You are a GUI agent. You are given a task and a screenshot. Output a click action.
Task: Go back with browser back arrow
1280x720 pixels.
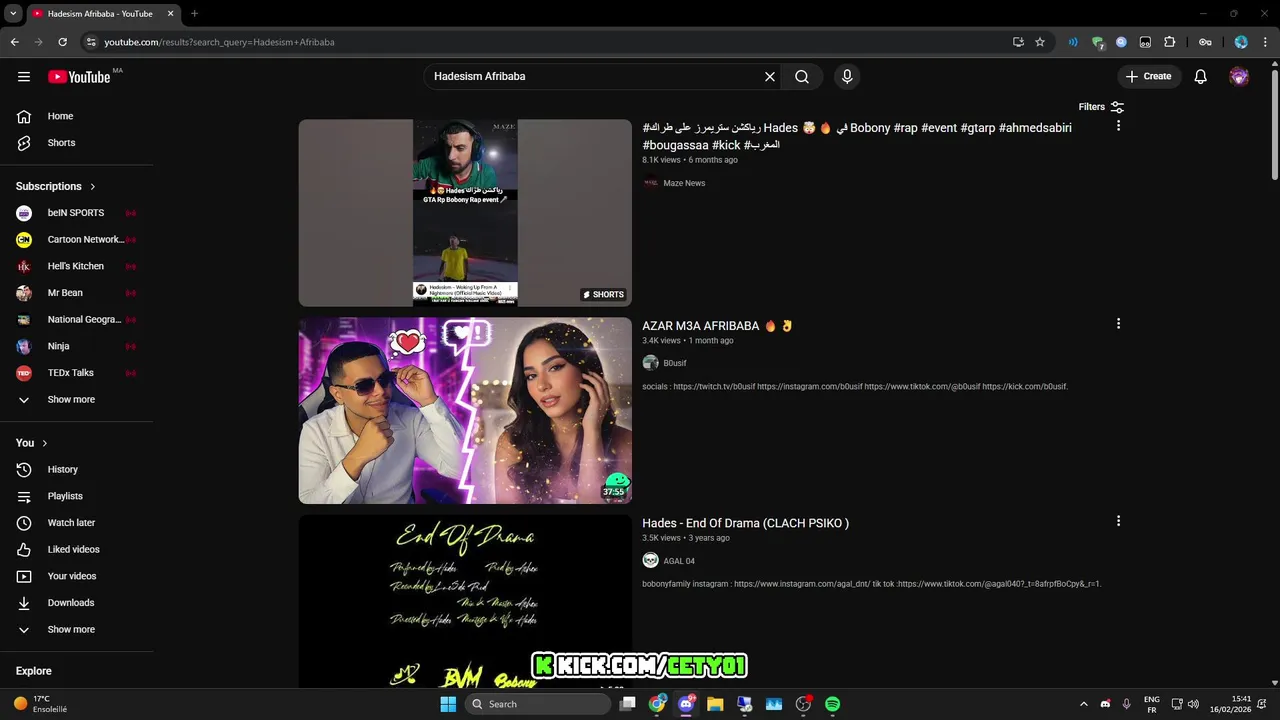(x=15, y=42)
